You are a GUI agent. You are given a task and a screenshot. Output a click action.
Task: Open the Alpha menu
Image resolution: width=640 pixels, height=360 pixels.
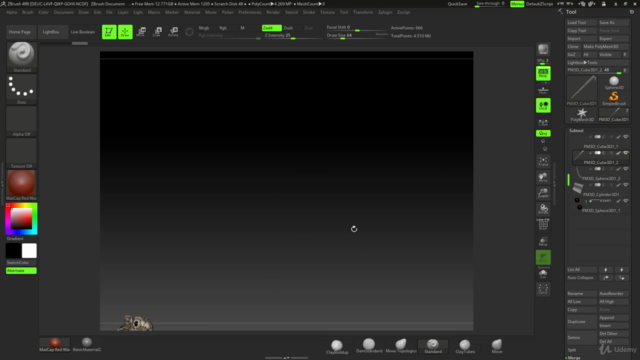pos(11,12)
